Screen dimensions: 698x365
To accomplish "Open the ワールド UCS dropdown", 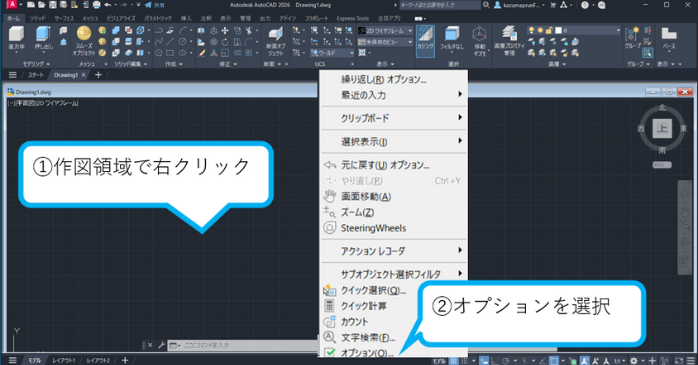I will coord(332,53).
